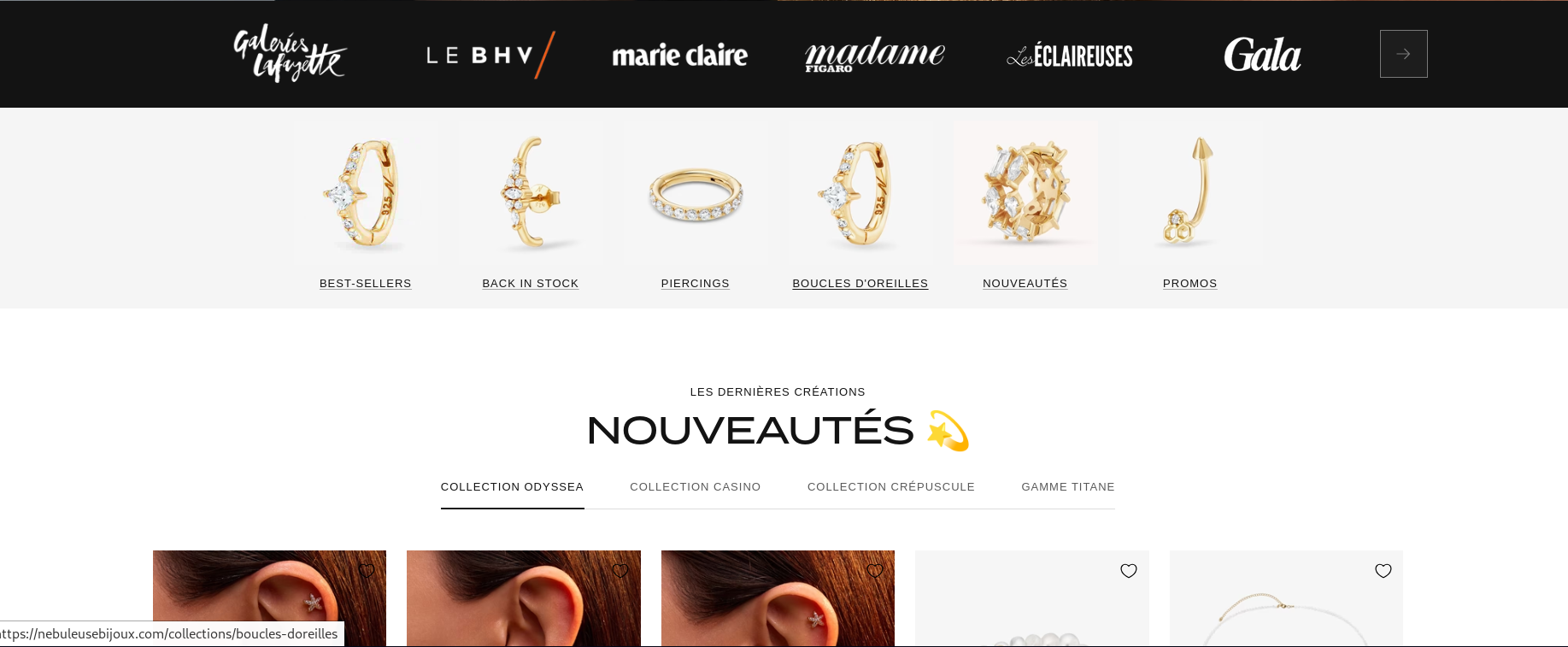This screenshot has height=647, width=1568.
Task: Click the Galeries Lafayette logo
Action: click(x=290, y=53)
